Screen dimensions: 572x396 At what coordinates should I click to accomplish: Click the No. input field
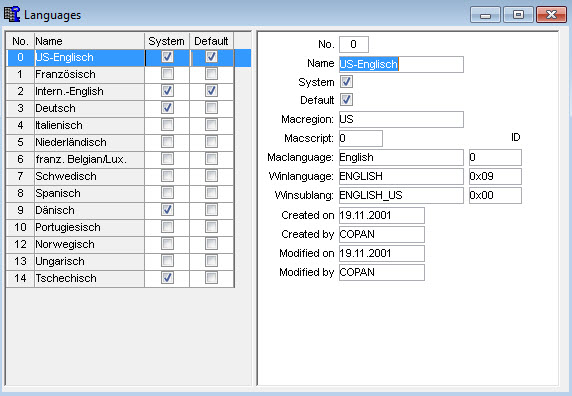(x=353, y=44)
